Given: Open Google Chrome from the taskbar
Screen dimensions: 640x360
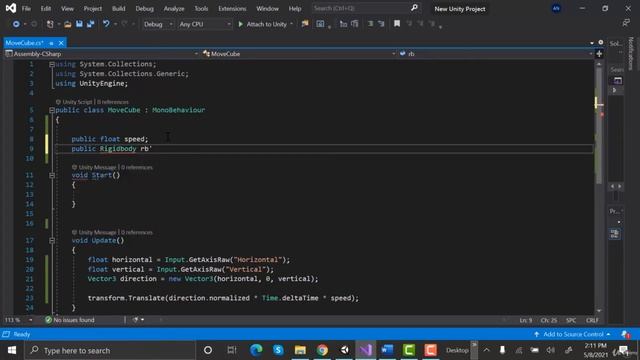Looking at the screenshot, I should click(322, 350).
